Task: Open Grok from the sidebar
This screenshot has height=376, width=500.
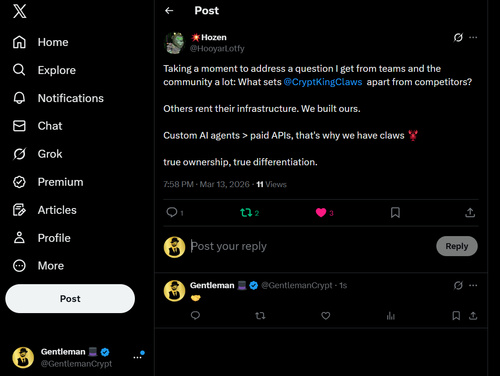Action: [x=38, y=154]
